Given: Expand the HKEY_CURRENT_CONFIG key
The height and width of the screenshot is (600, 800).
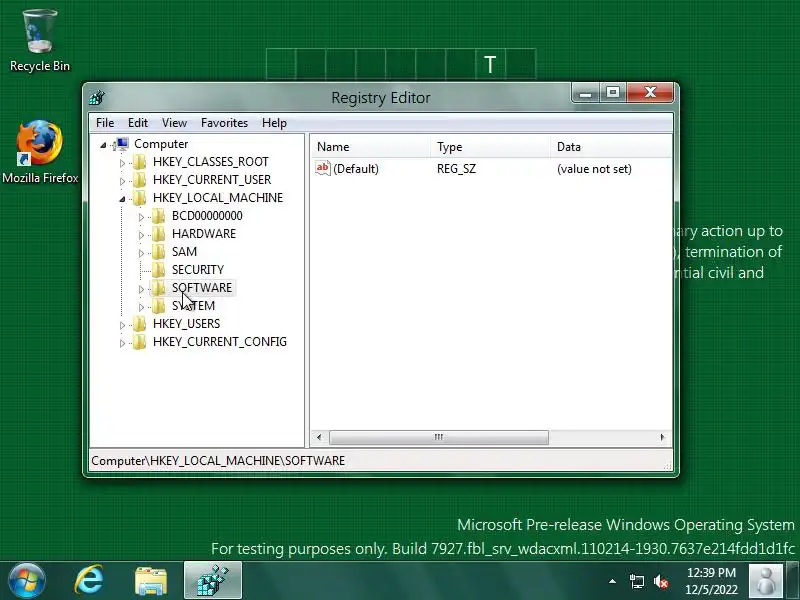Looking at the screenshot, I should [x=122, y=343].
